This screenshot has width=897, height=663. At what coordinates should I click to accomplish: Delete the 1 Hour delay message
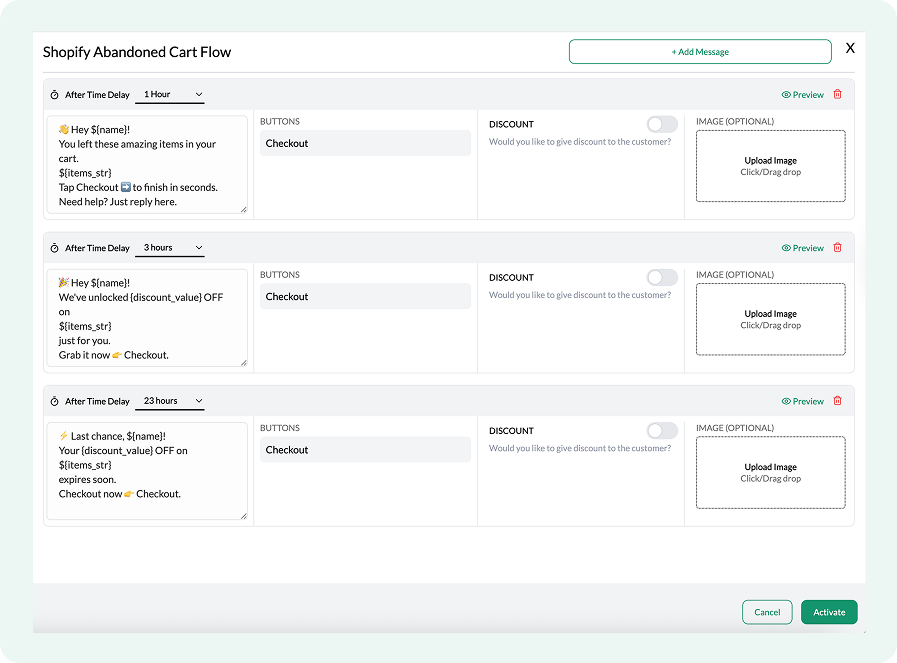coord(838,94)
